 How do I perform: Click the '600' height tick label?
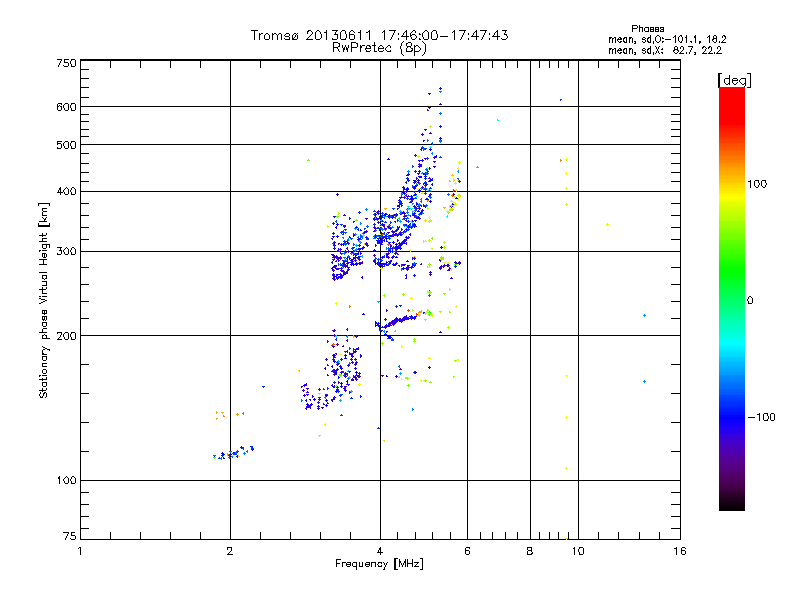(66, 107)
